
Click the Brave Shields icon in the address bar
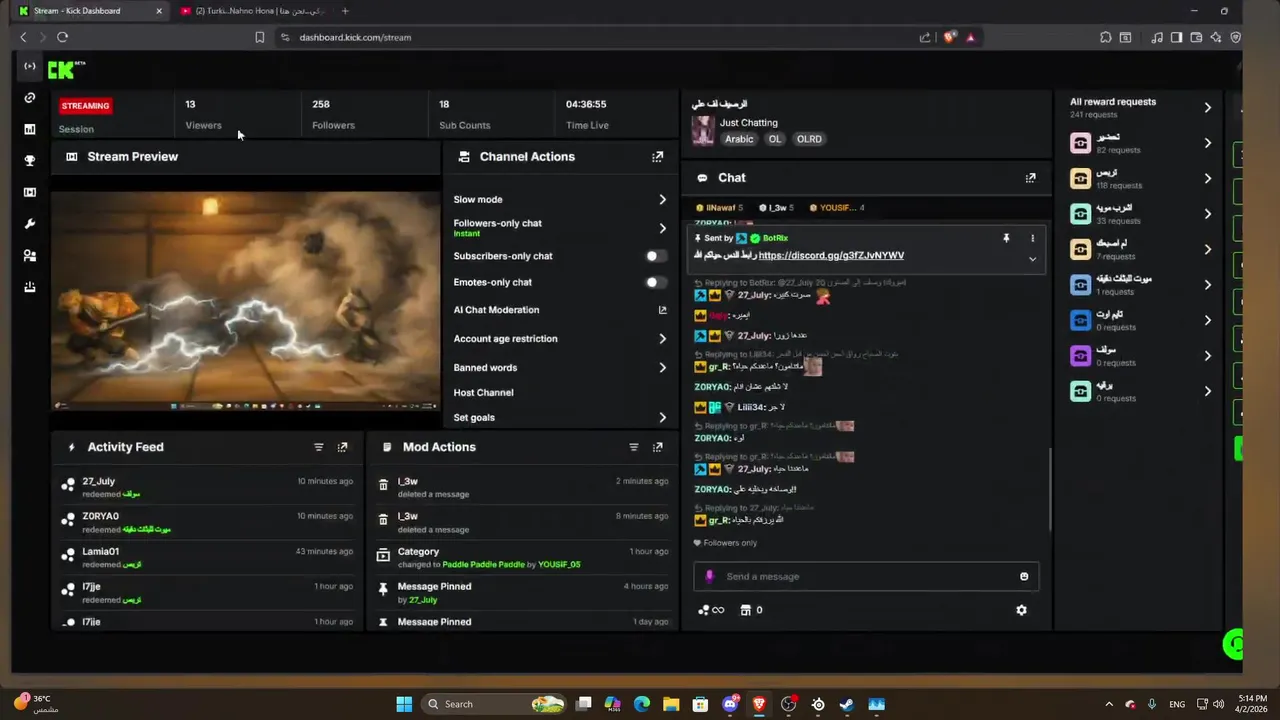click(949, 37)
